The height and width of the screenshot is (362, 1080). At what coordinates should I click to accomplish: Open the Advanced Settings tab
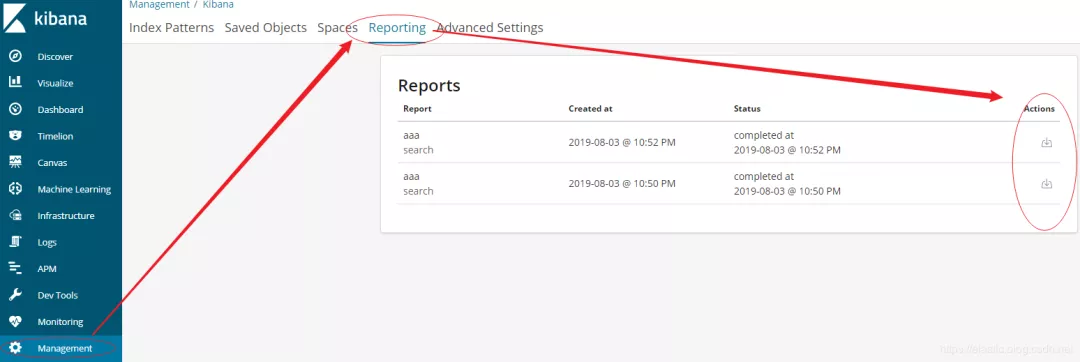coord(490,28)
